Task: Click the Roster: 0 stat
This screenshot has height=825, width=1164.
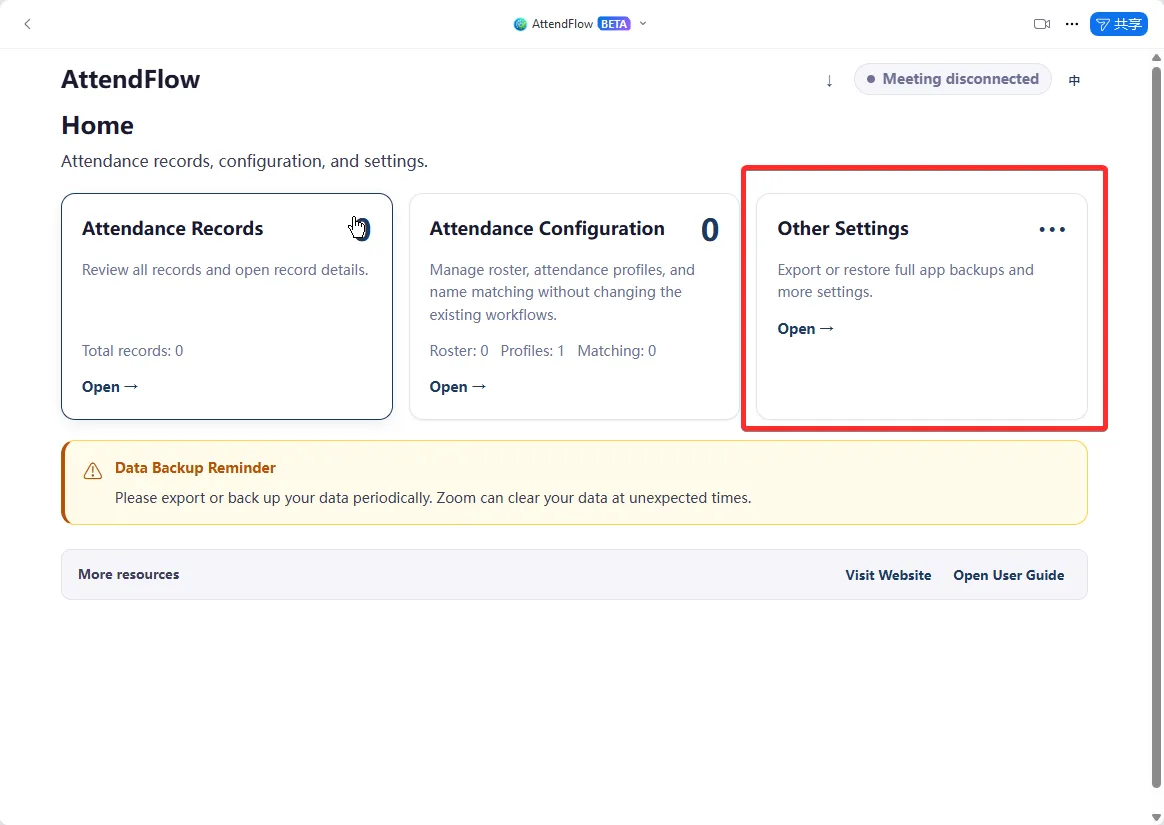Action: tap(459, 350)
